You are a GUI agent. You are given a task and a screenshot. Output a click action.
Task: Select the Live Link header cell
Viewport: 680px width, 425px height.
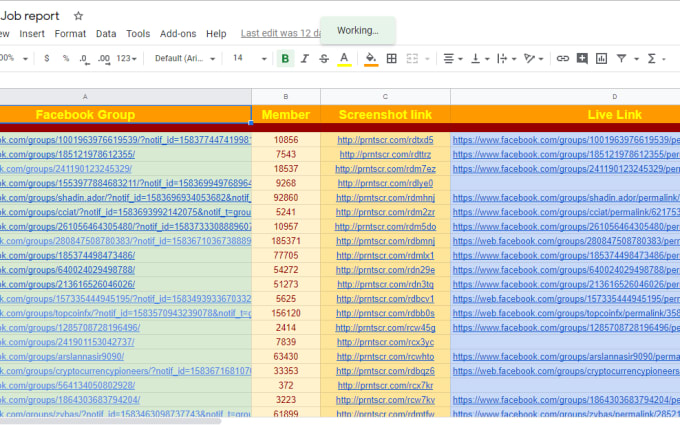pos(566,114)
